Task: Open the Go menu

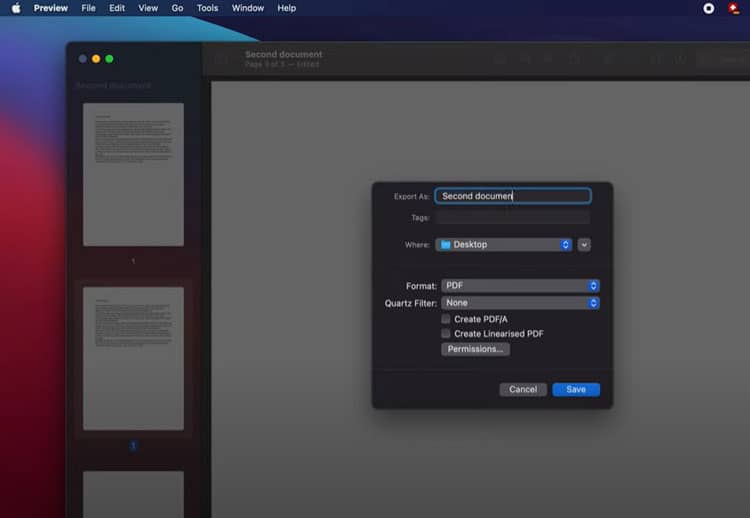Action: coord(177,8)
